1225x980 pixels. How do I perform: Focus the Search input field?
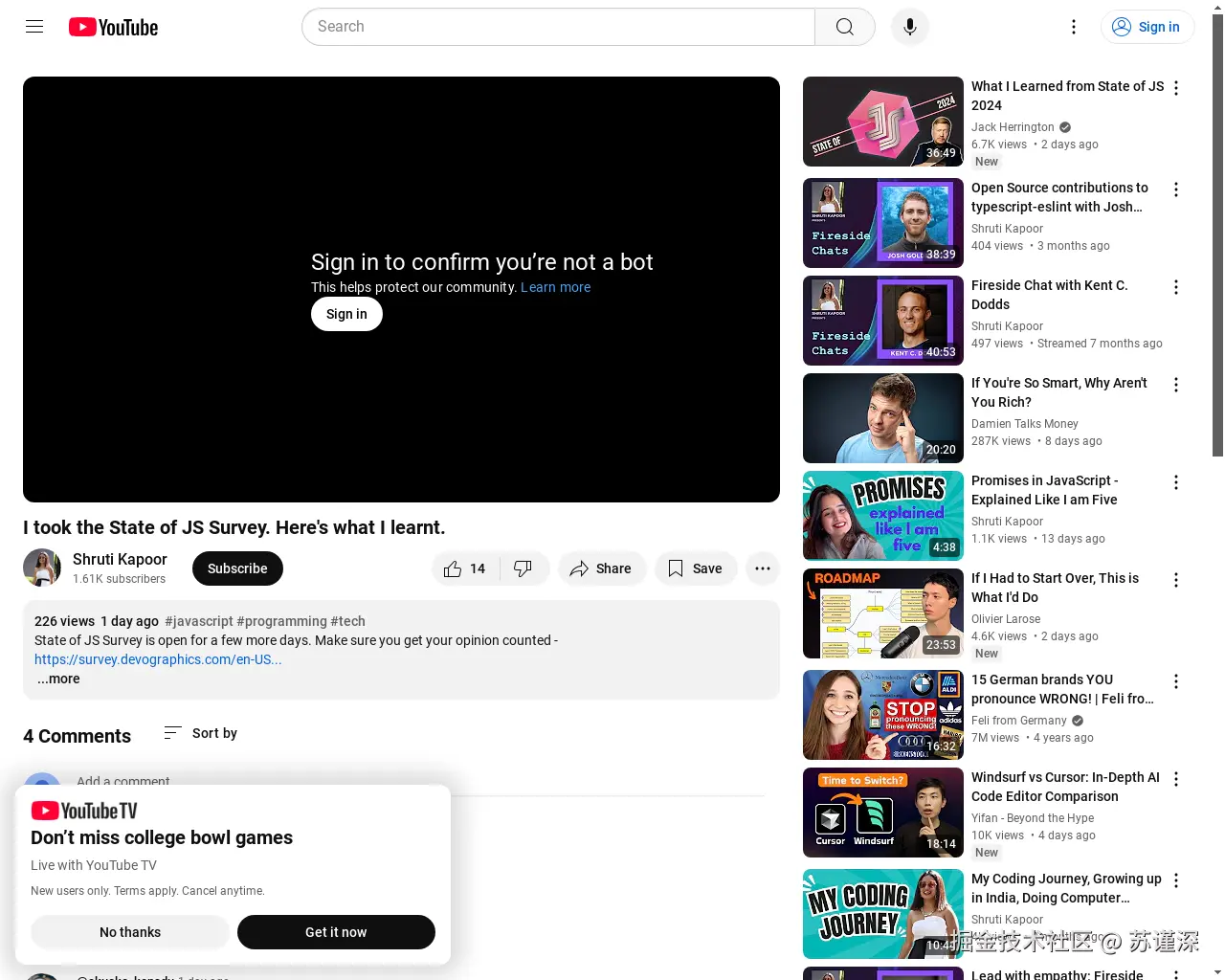click(559, 27)
